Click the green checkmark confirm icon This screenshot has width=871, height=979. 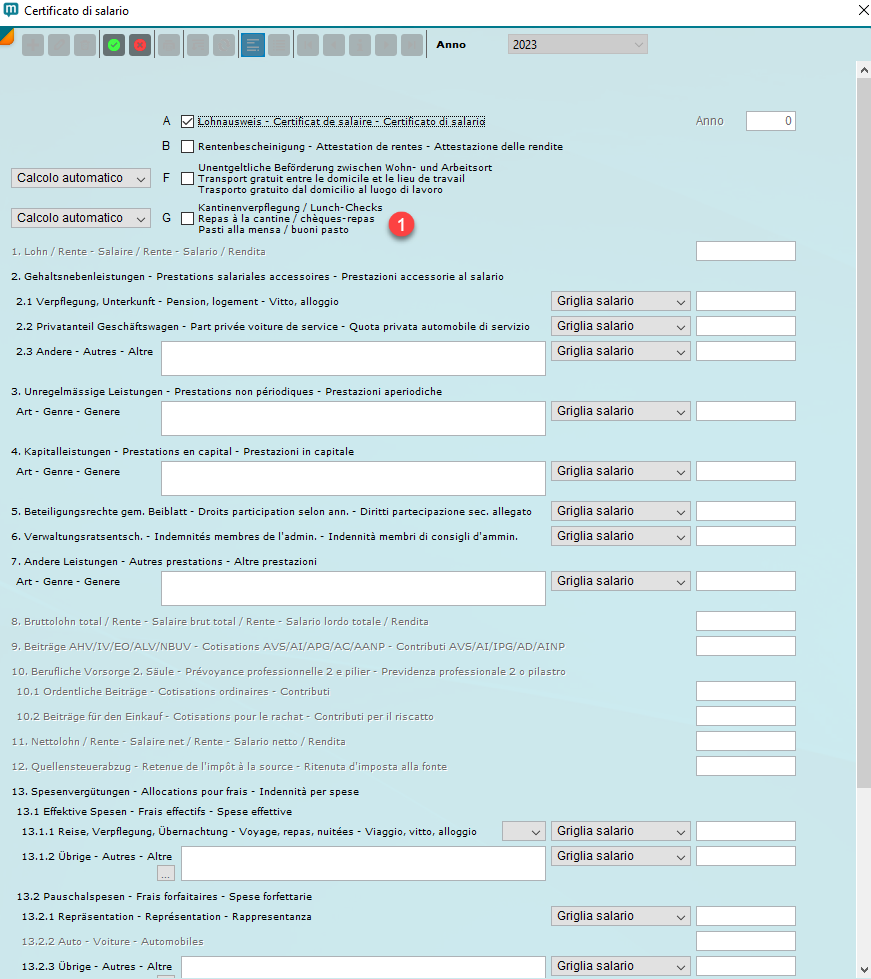[113, 44]
